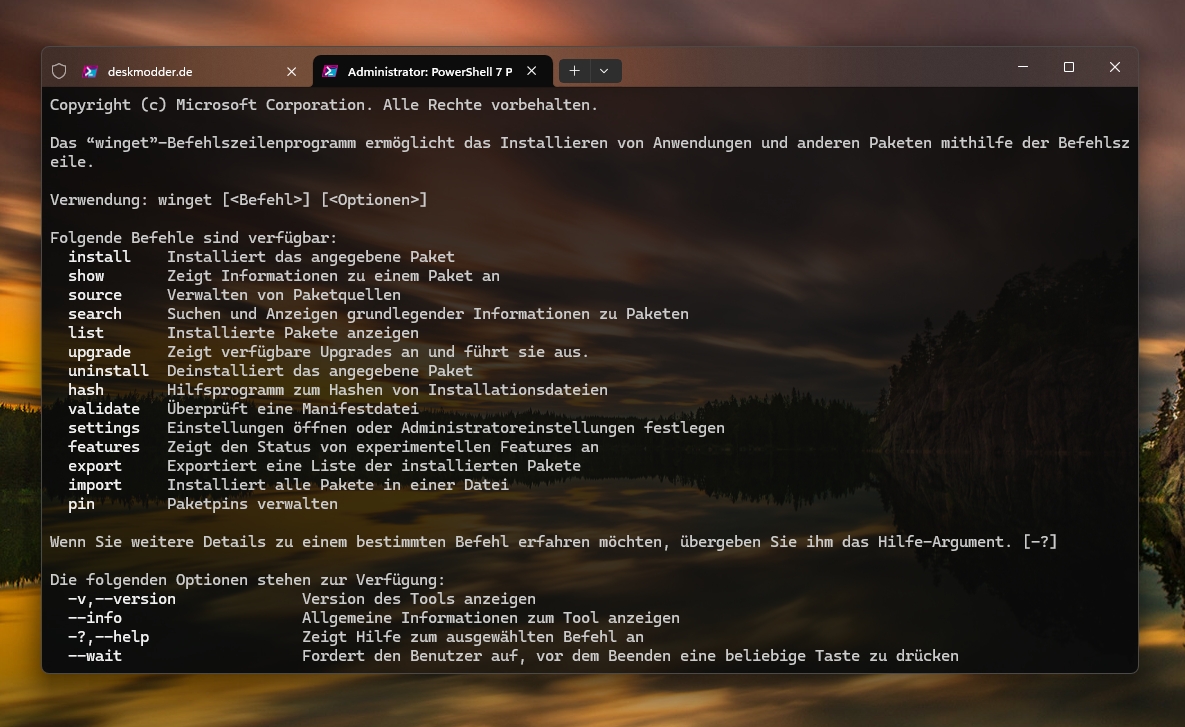This screenshot has height=727, width=1185.
Task: Click the 'show' command text
Action: 86,276
